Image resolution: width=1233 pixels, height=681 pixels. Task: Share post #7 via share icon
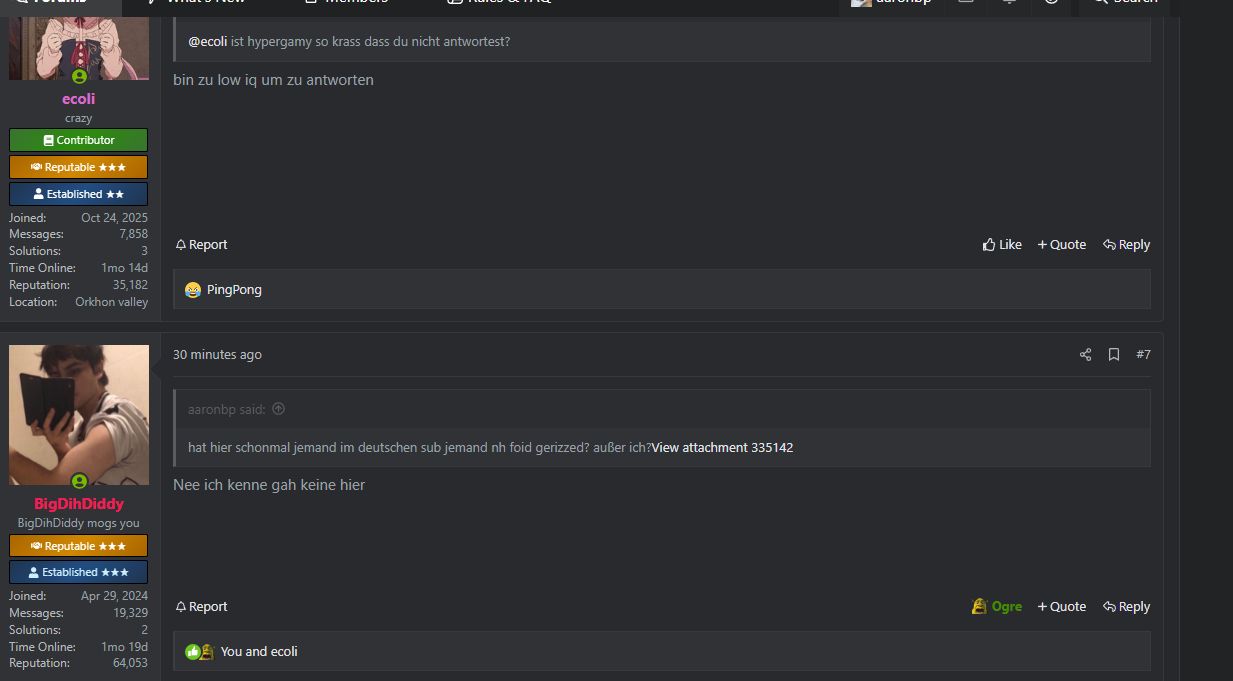(x=1085, y=355)
